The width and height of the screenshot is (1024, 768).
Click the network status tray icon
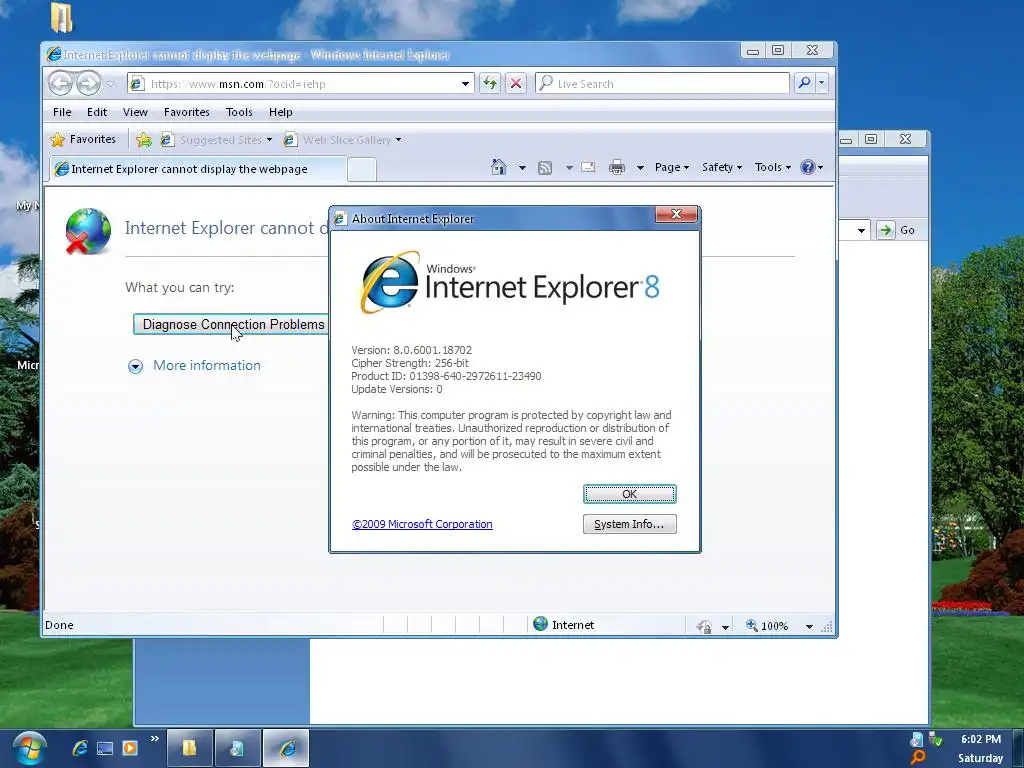(936, 739)
